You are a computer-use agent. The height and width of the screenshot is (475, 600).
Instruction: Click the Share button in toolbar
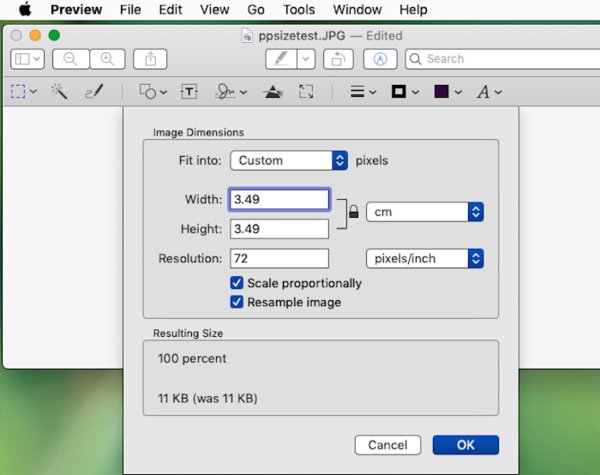151,59
